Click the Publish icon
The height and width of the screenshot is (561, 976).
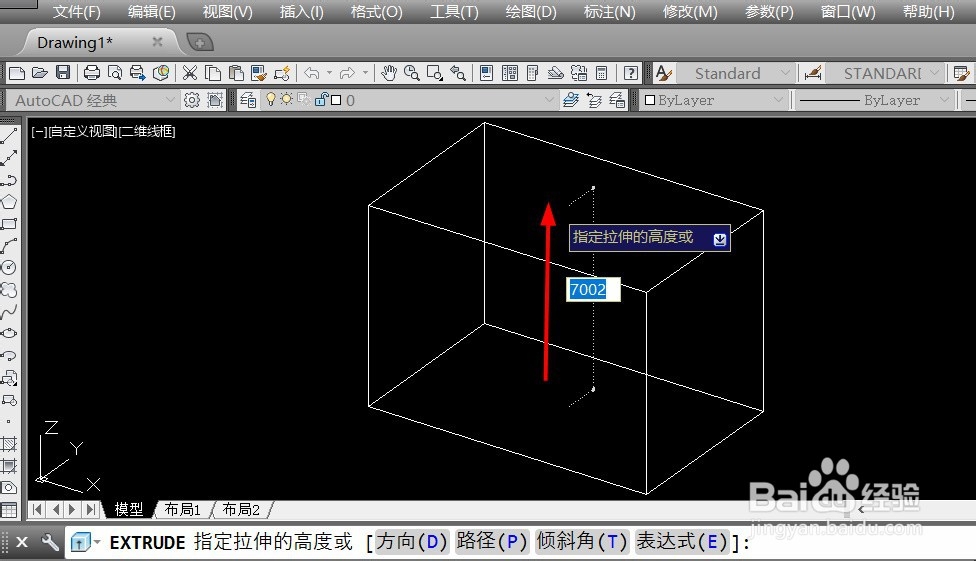[x=138, y=73]
